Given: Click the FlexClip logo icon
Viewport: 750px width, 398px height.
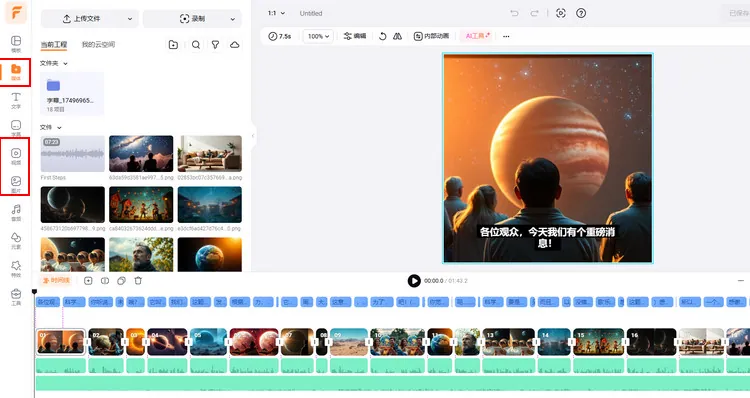Looking at the screenshot, I should coord(16,13).
